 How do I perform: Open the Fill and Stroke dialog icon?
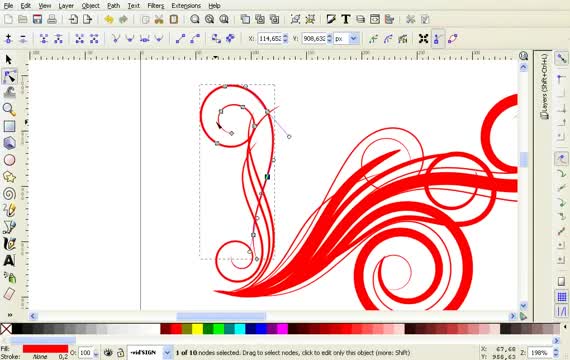[331, 19]
